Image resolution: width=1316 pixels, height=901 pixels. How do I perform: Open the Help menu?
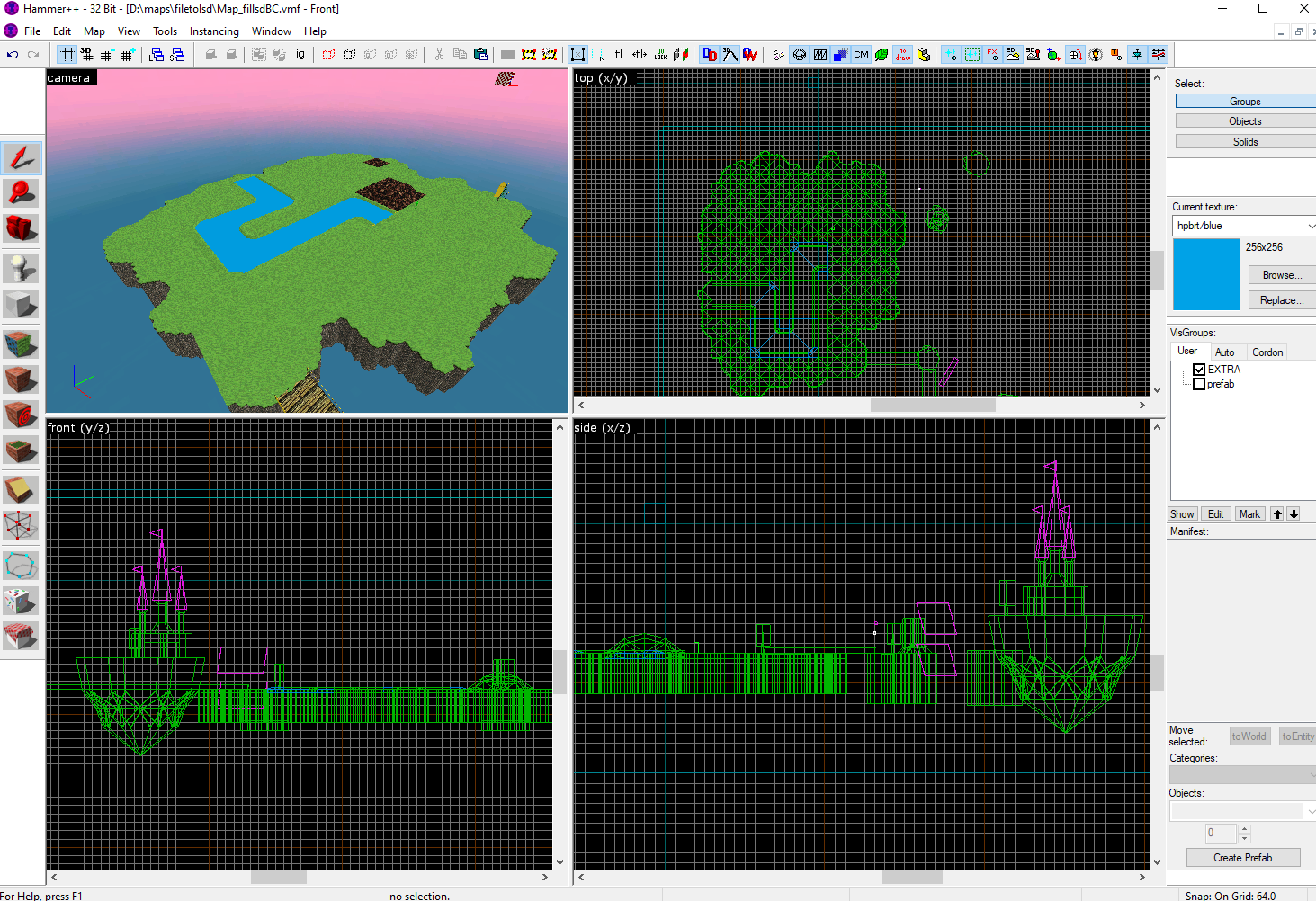[315, 31]
